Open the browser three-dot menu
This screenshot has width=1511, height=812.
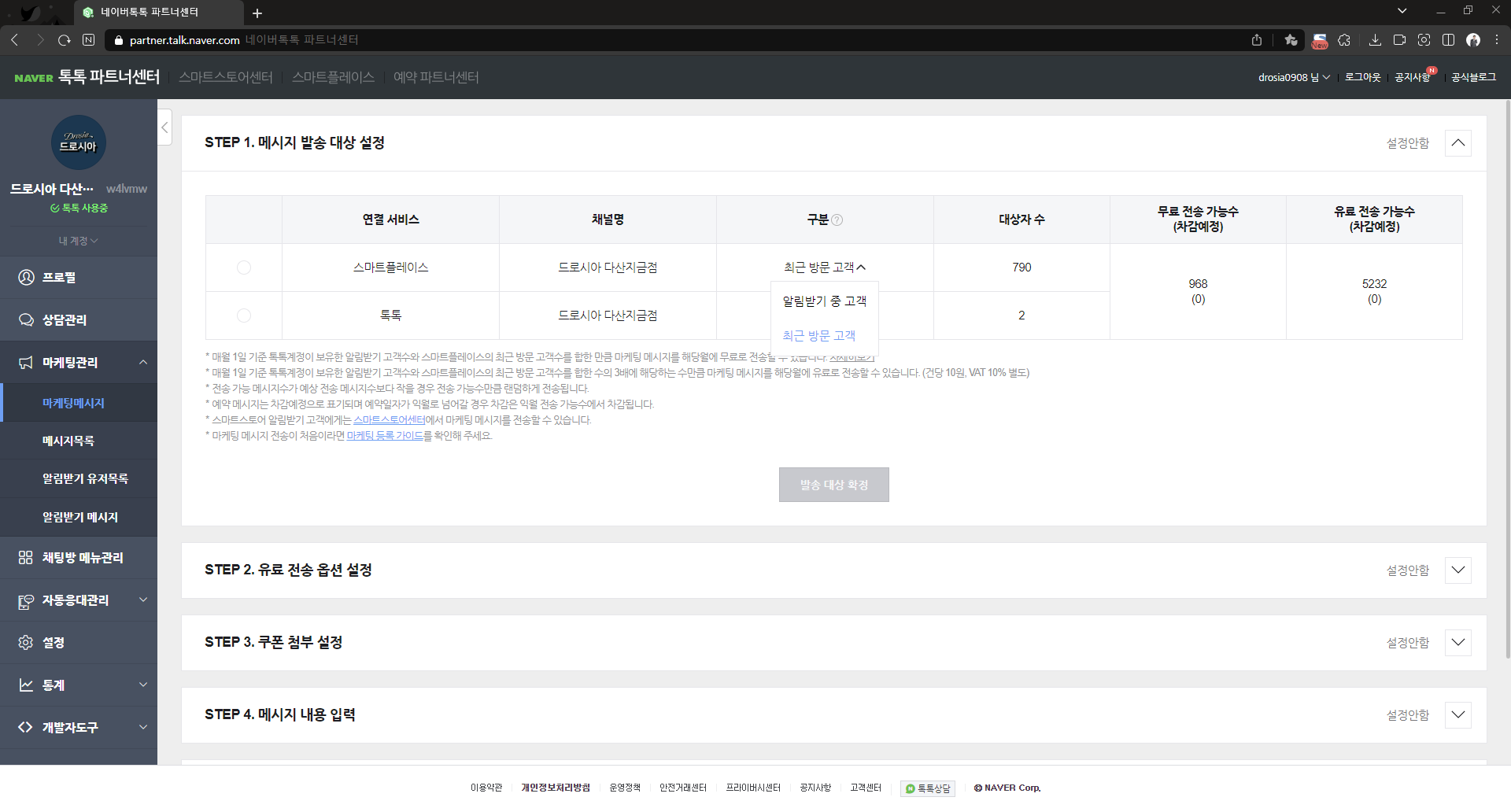click(x=1497, y=39)
